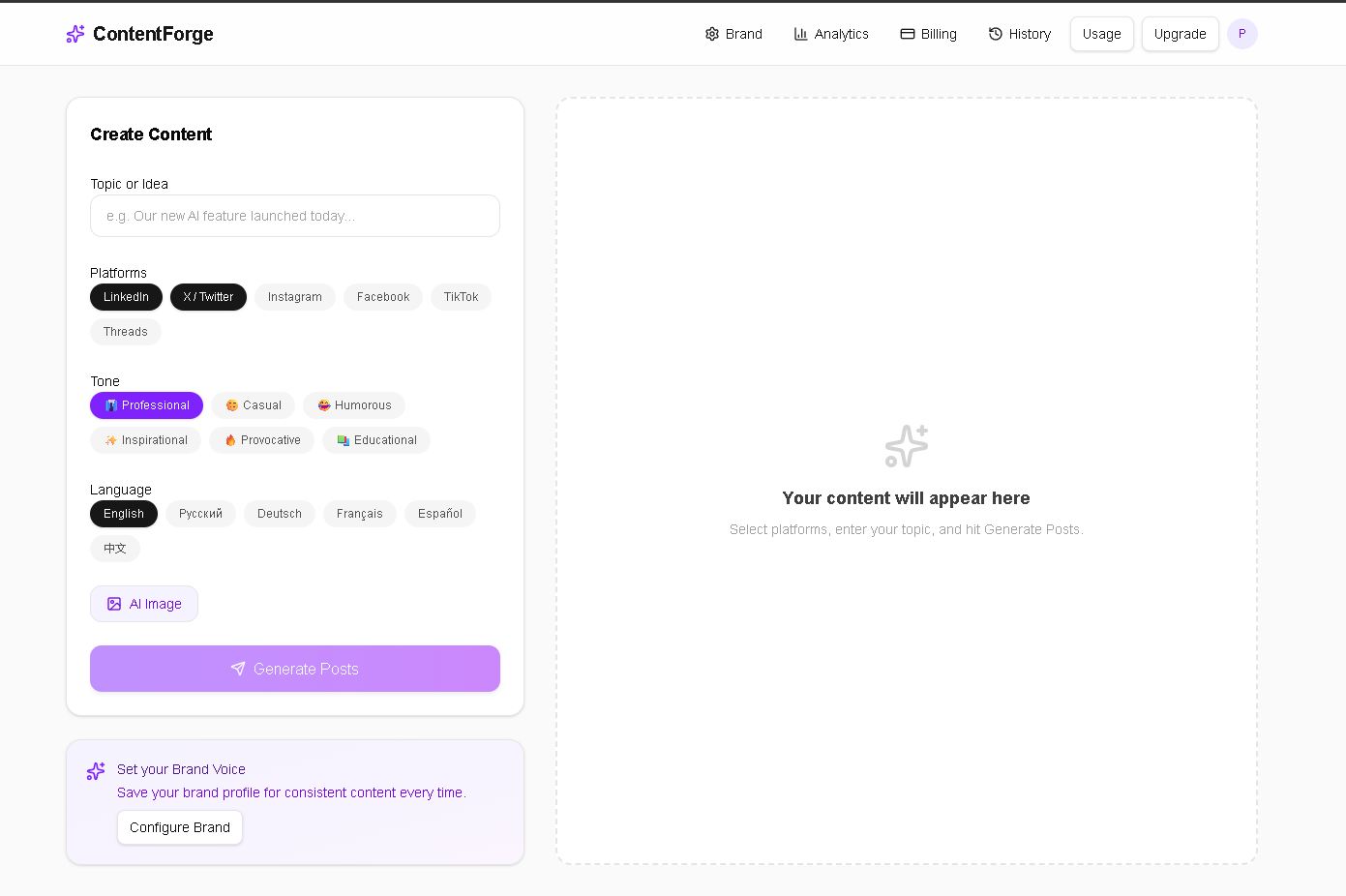
Task: Toggle the AI Image option
Action: coord(144,604)
